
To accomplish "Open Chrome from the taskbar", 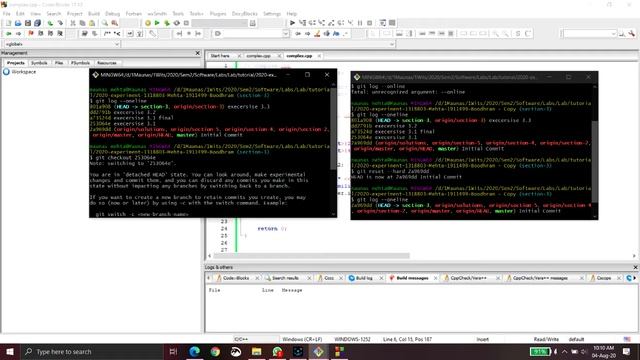I will [215, 351].
